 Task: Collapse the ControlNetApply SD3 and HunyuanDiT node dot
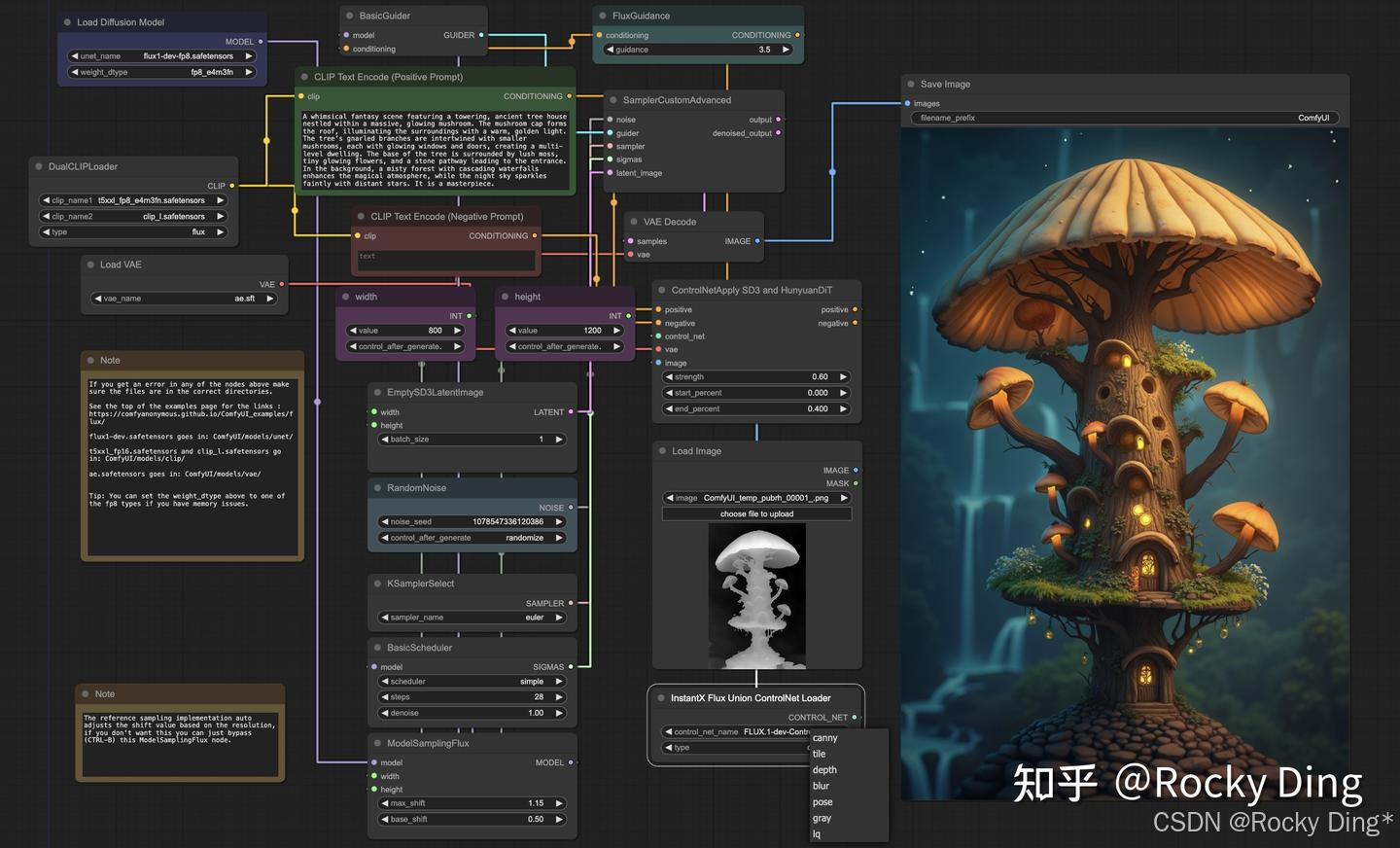tap(661, 290)
